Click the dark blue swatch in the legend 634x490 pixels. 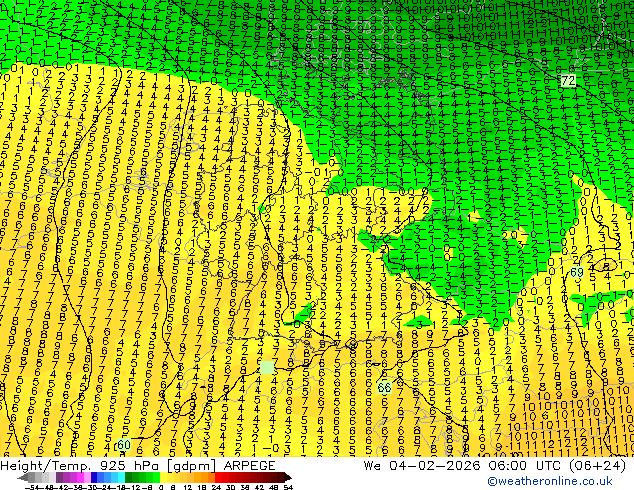pos(94,478)
